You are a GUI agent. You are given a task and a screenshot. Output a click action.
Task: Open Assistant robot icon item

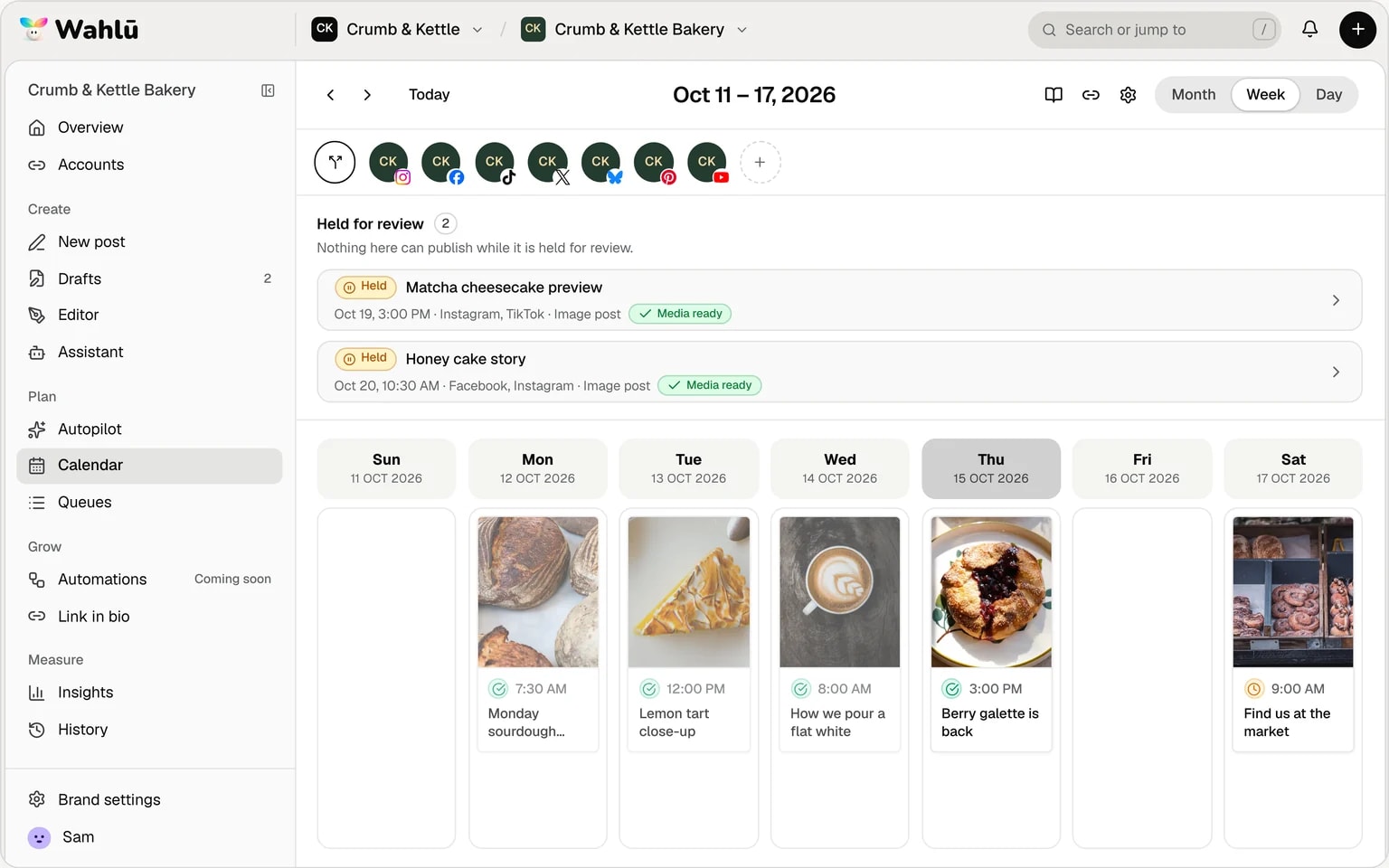tap(149, 353)
